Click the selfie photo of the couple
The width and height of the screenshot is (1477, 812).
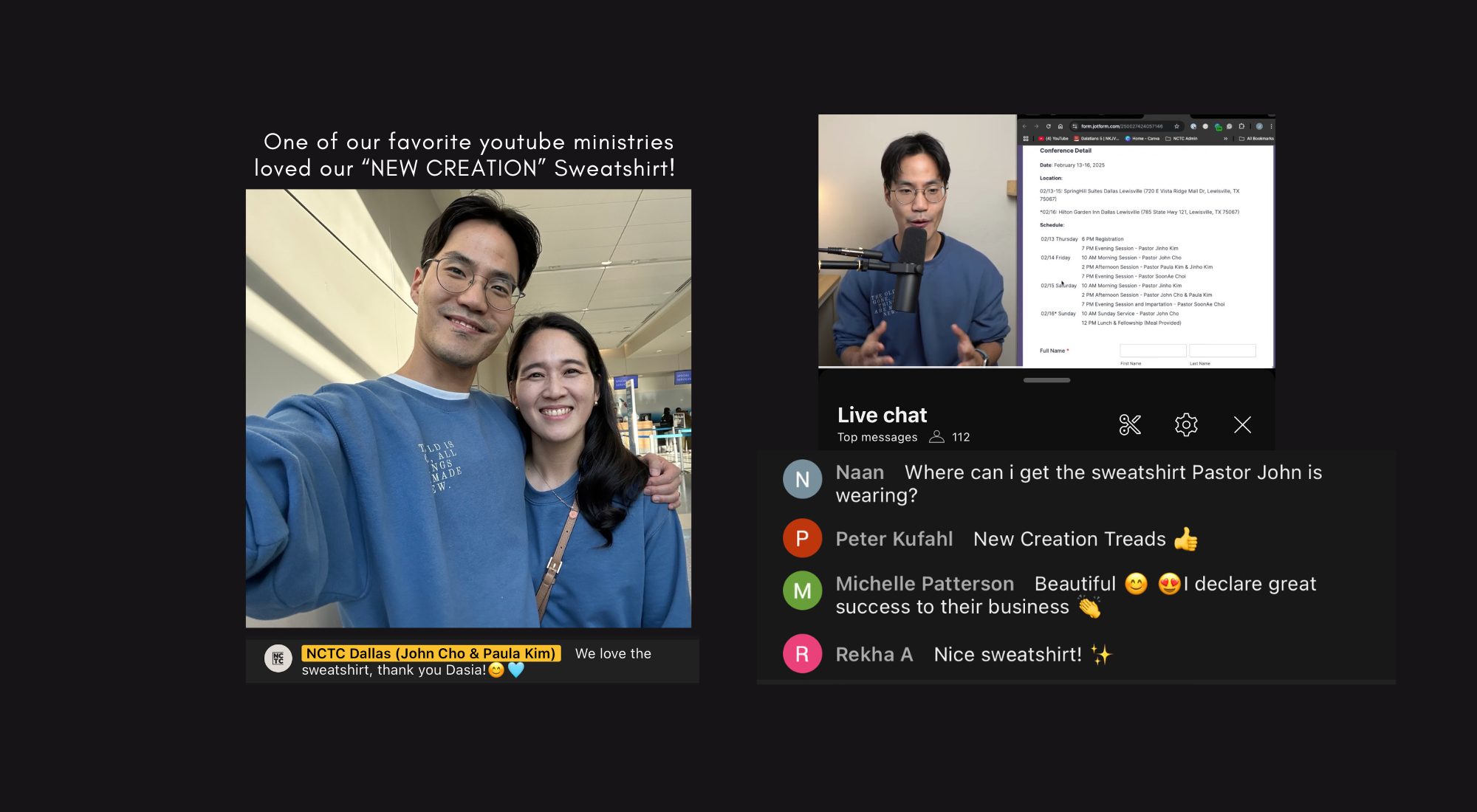468,408
